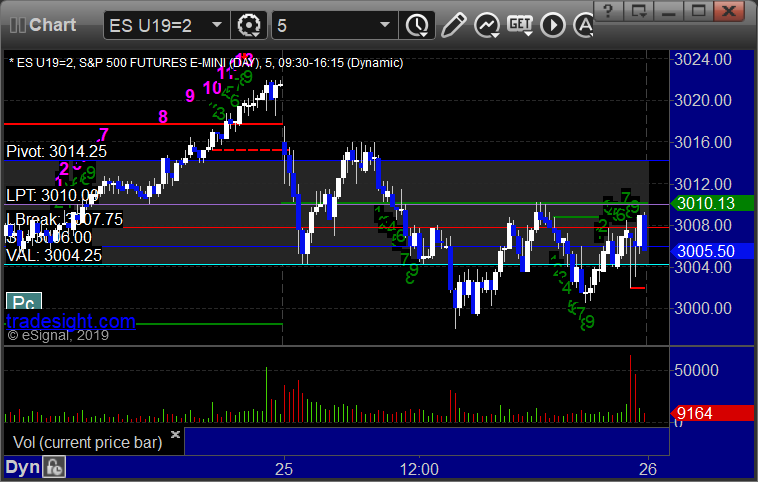The width and height of the screenshot is (758, 482).
Task: Open the tradesight.com link
Action: click(x=71, y=321)
